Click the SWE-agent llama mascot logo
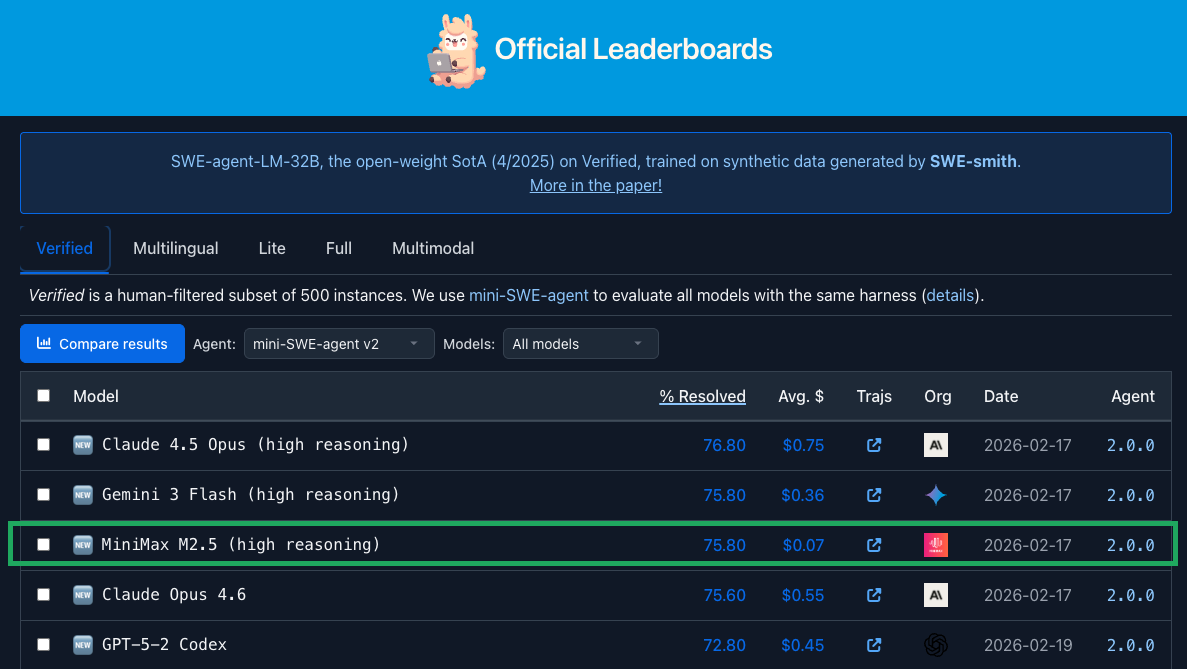Image resolution: width=1187 pixels, height=669 pixels. [x=456, y=50]
